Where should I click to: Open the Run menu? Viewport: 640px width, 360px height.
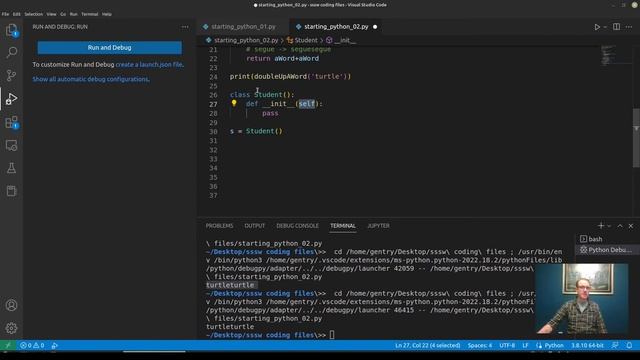pyautogui.click(x=73, y=14)
